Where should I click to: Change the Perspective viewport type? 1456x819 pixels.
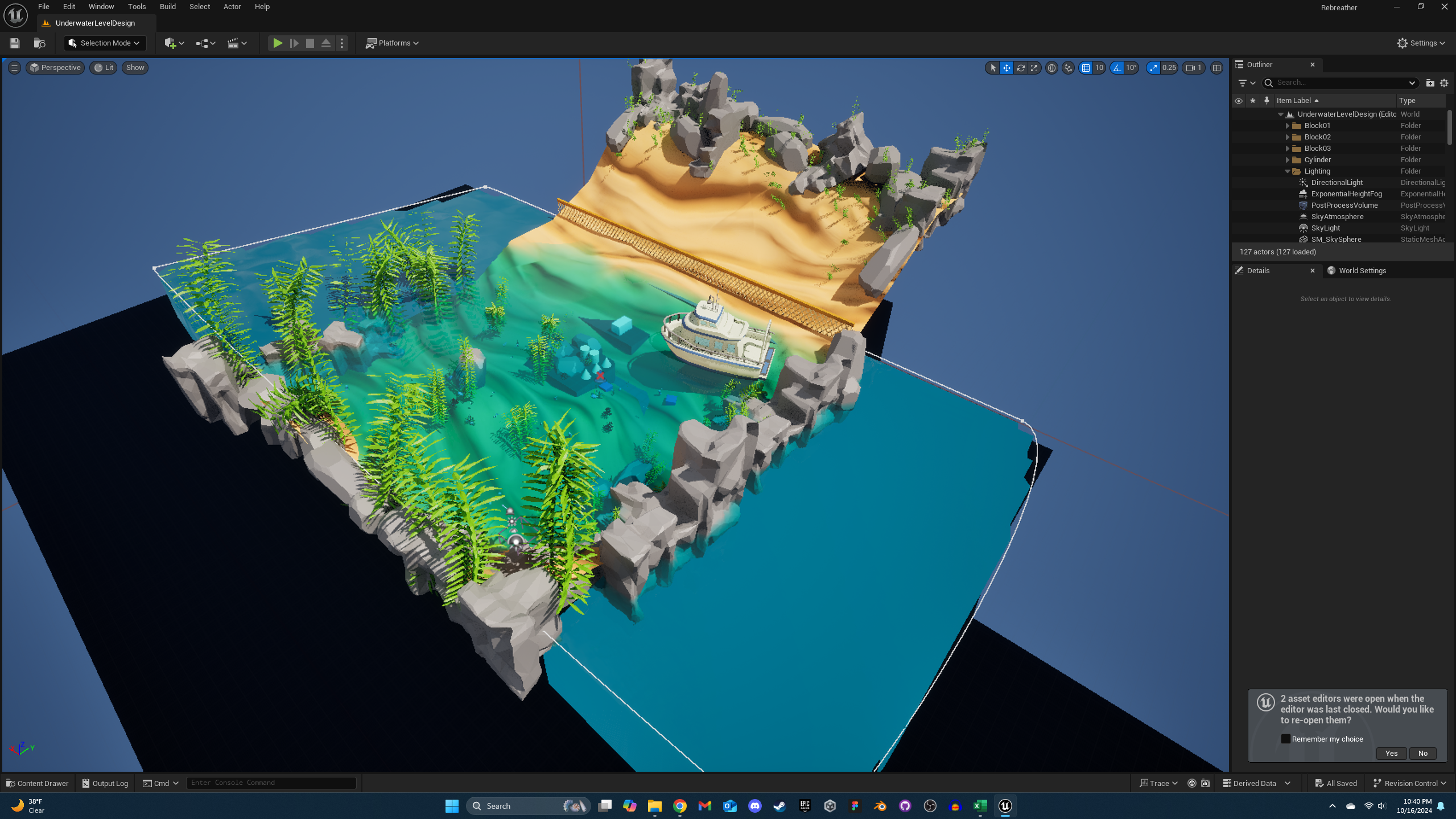[x=55, y=68]
